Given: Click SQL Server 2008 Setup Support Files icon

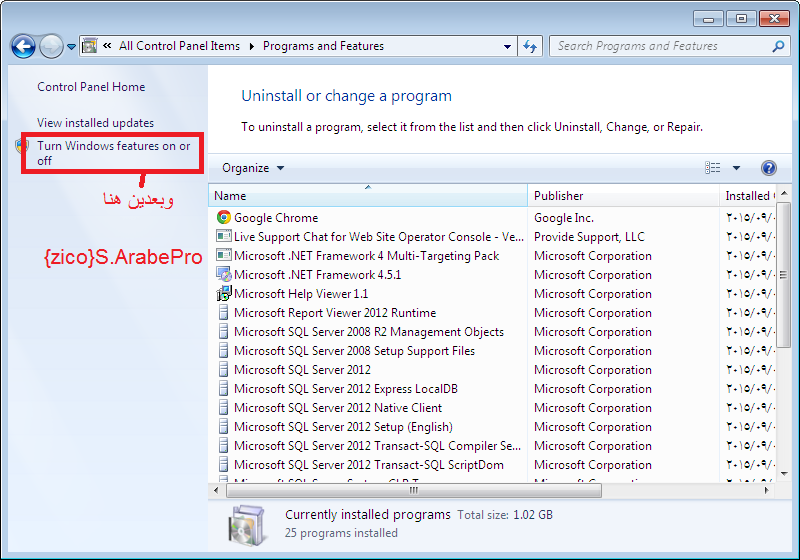Looking at the screenshot, I should [223, 350].
